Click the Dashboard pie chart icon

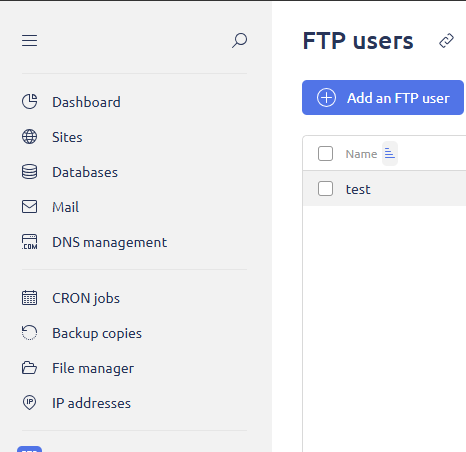tap(29, 102)
